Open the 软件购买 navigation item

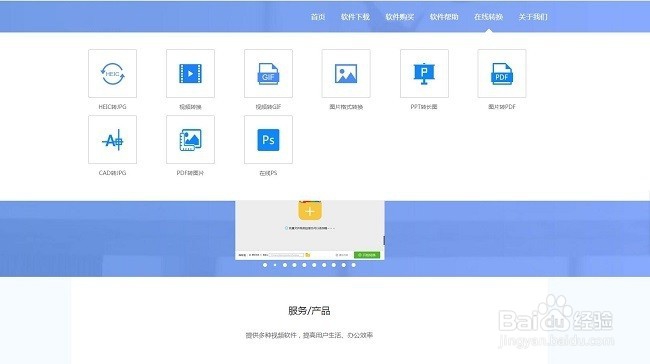point(400,17)
